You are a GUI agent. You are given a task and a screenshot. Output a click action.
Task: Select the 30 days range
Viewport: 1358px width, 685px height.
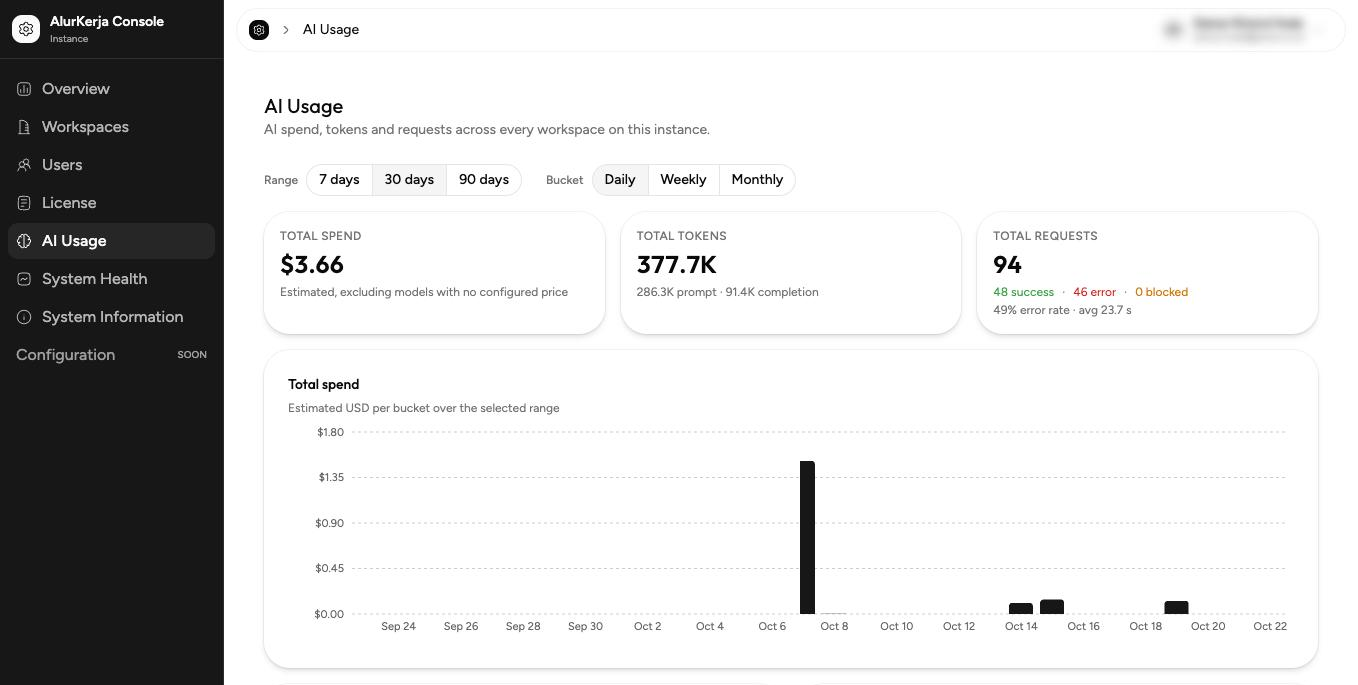click(x=409, y=180)
